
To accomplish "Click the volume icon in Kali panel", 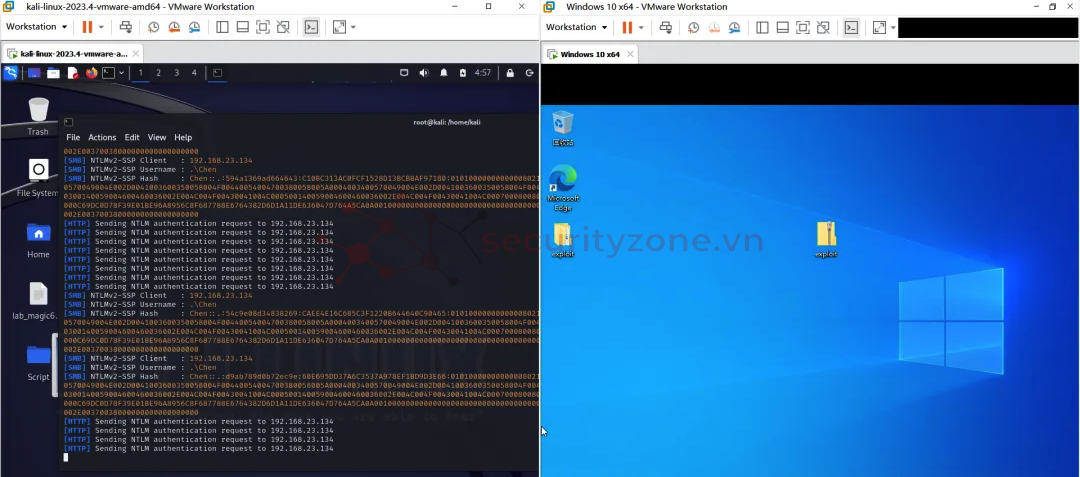I will pyautogui.click(x=424, y=73).
